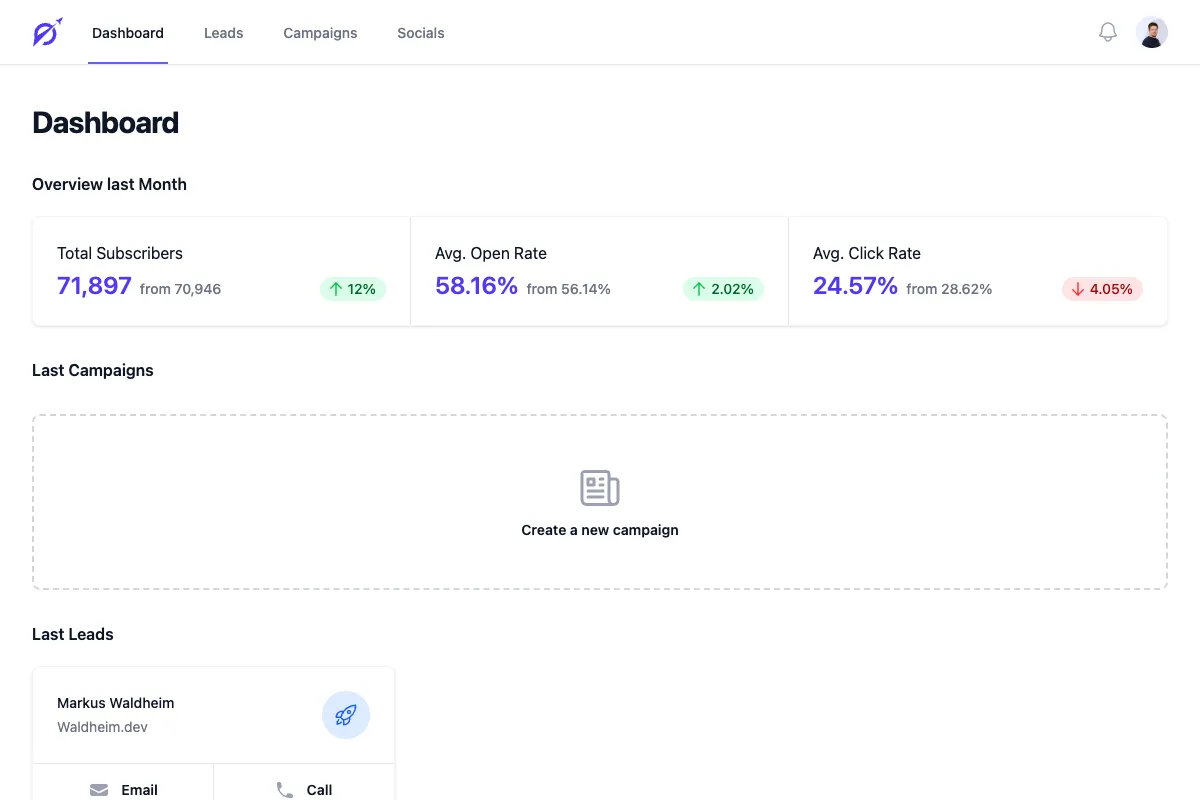Click the red down arrow in the 4.05% badge

[1077, 289]
